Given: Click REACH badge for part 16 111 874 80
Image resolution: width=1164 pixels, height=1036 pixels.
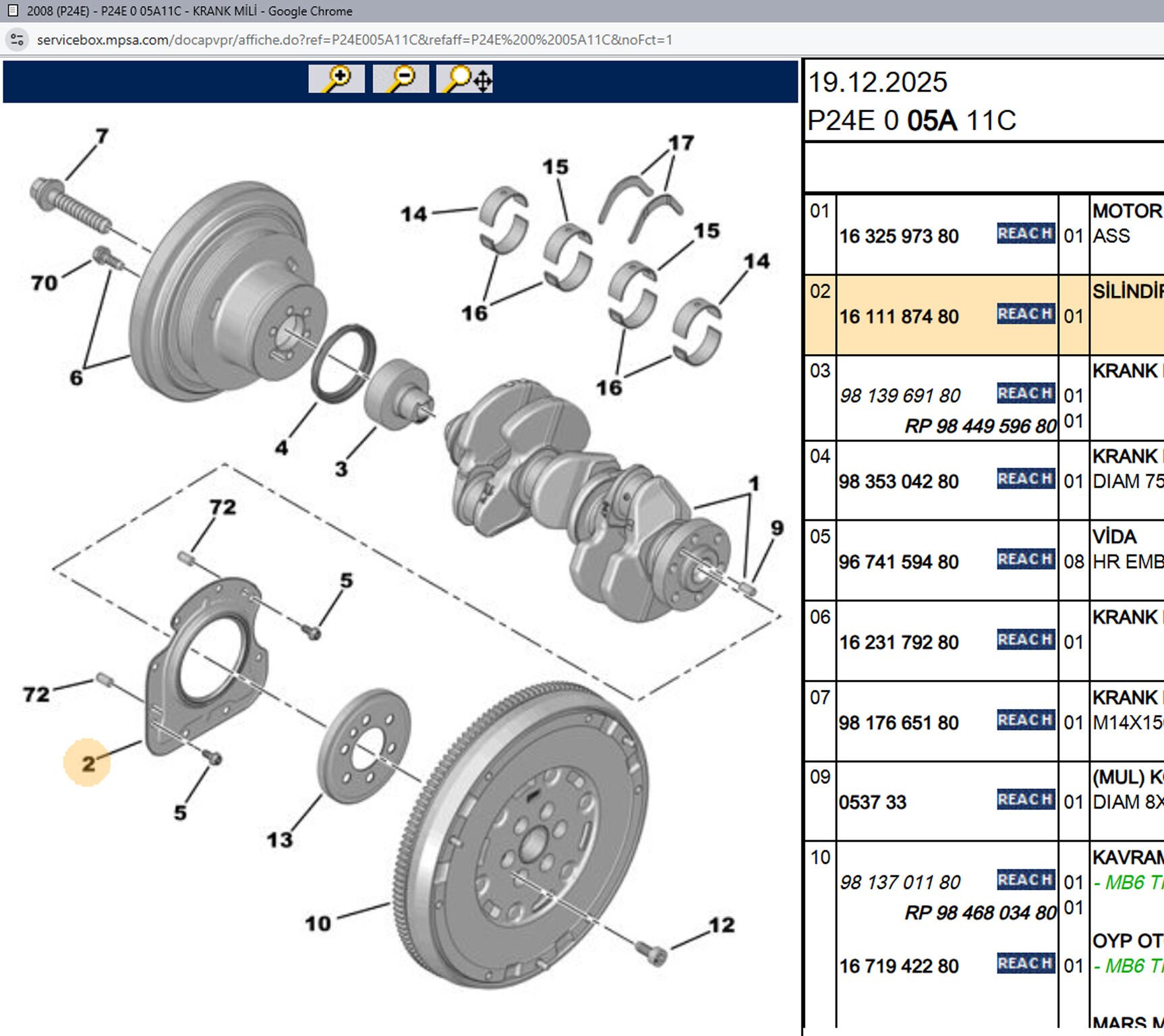Looking at the screenshot, I should pos(1025,314).
